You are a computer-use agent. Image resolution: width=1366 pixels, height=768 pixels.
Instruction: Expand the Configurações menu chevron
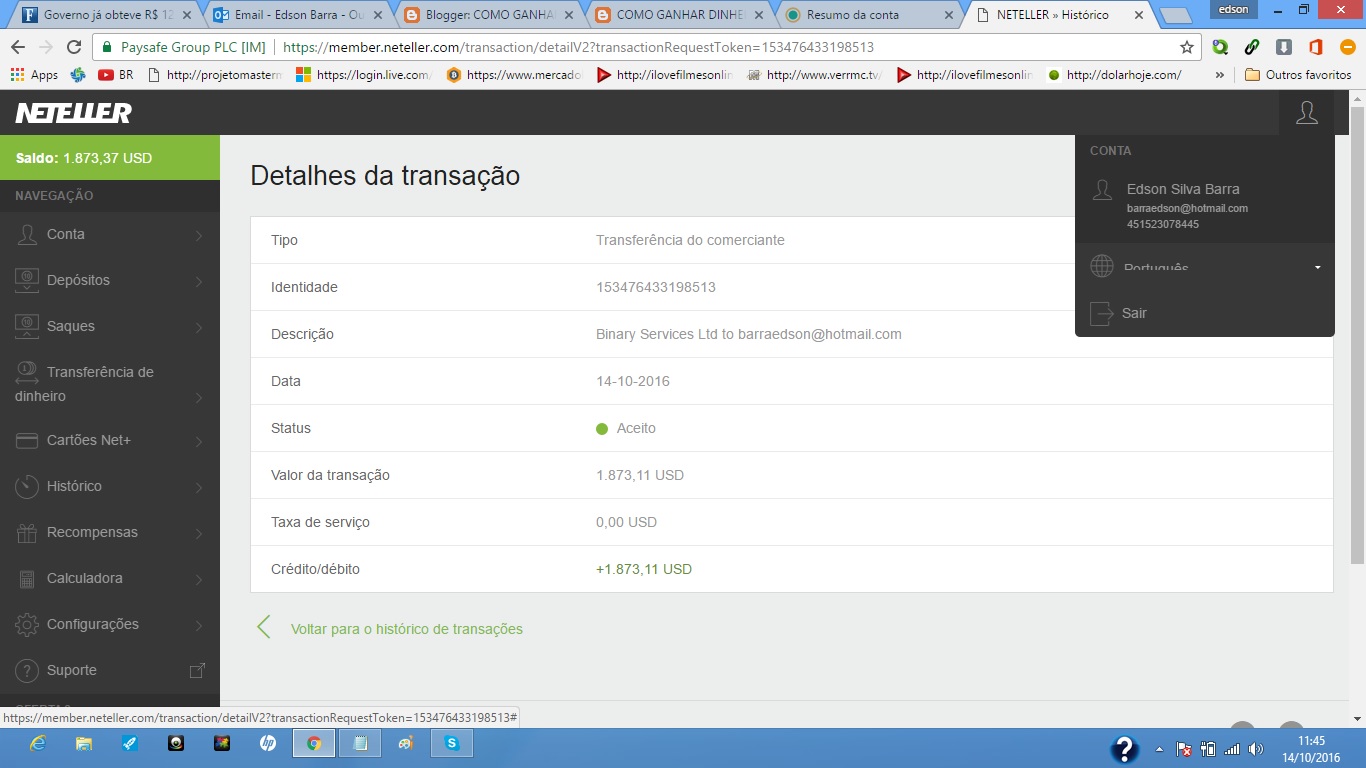tap(199, 625)
